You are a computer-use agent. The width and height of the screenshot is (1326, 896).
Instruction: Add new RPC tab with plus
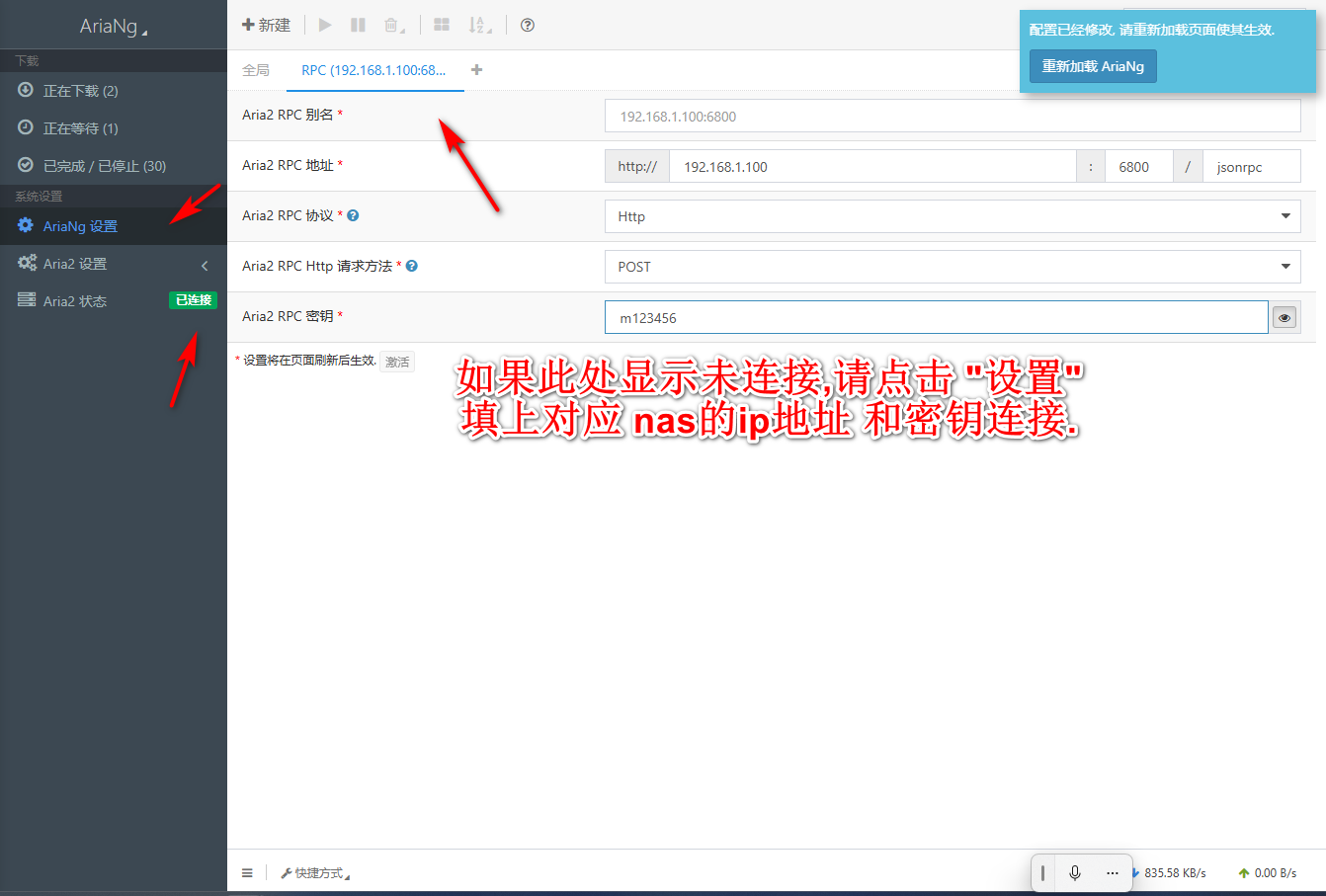(x=477, y=70)
